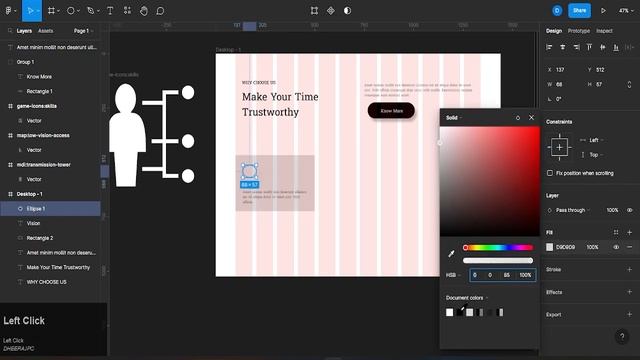Select the Ellipse 1 layer
Image resolution: width=640 pixels, height=360 pixels.
50,209
